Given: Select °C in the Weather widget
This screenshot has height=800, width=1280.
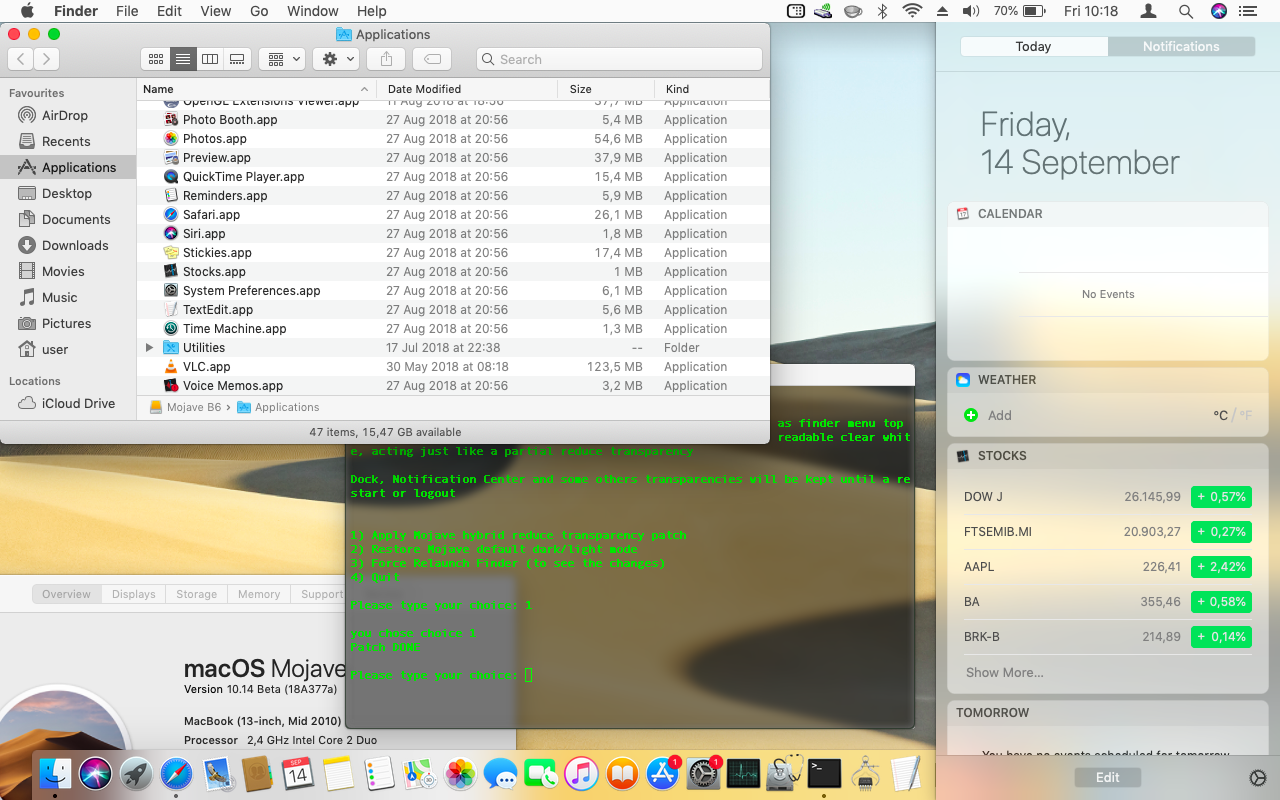Looking at the screenshot, I should click(x=1220, y=416).
